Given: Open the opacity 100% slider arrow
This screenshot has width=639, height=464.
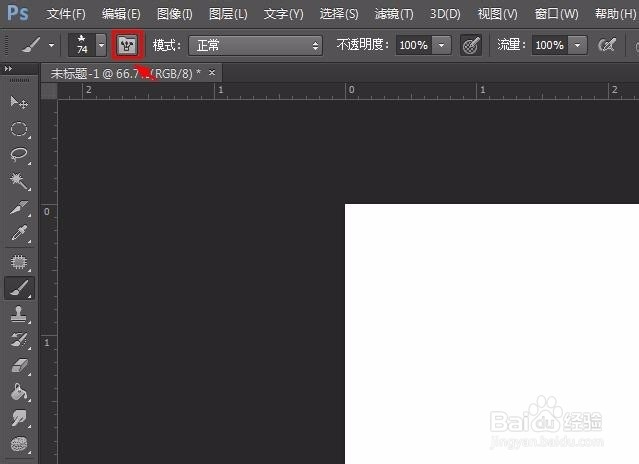Looking at the screenshot, I should (442, 45).
